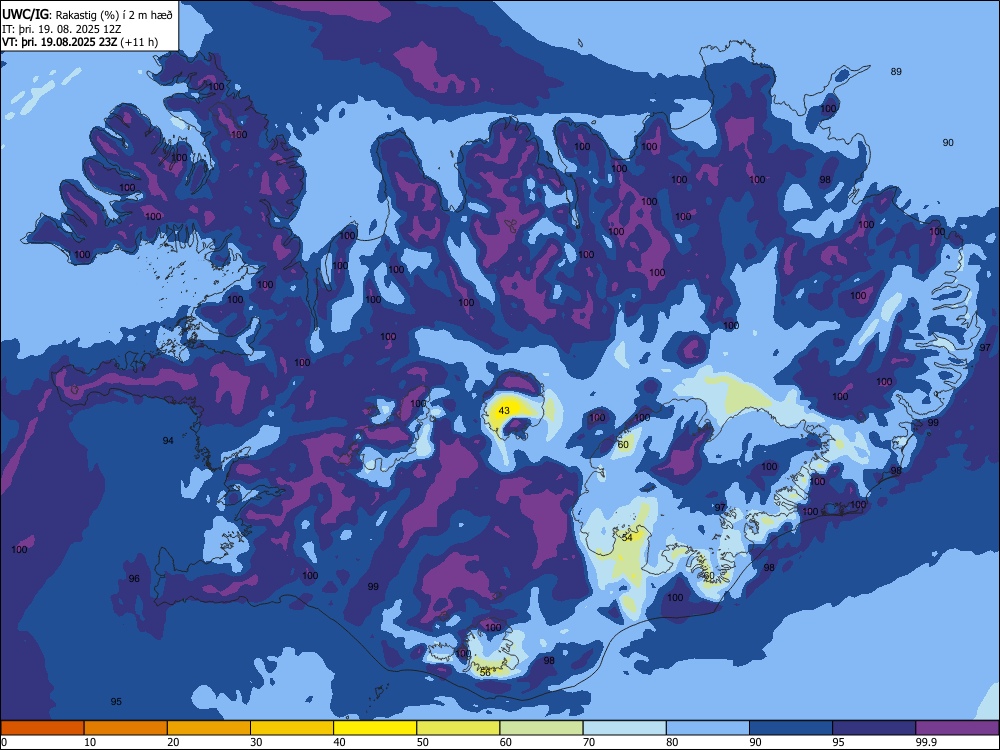Click the '0' legend tick label

(x=4, y=742)
